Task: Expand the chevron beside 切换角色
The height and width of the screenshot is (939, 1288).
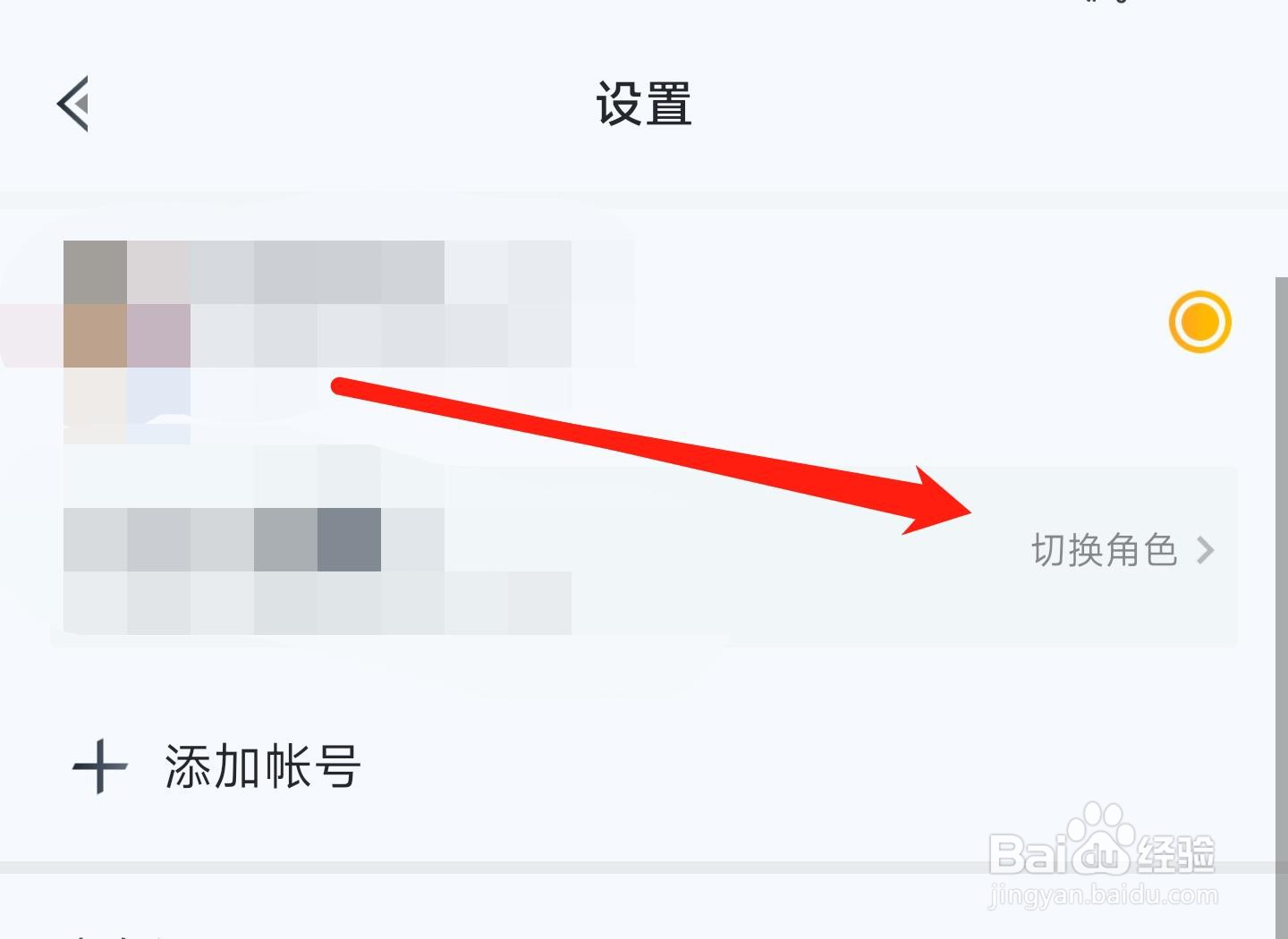Action: tap(1206, 551)
